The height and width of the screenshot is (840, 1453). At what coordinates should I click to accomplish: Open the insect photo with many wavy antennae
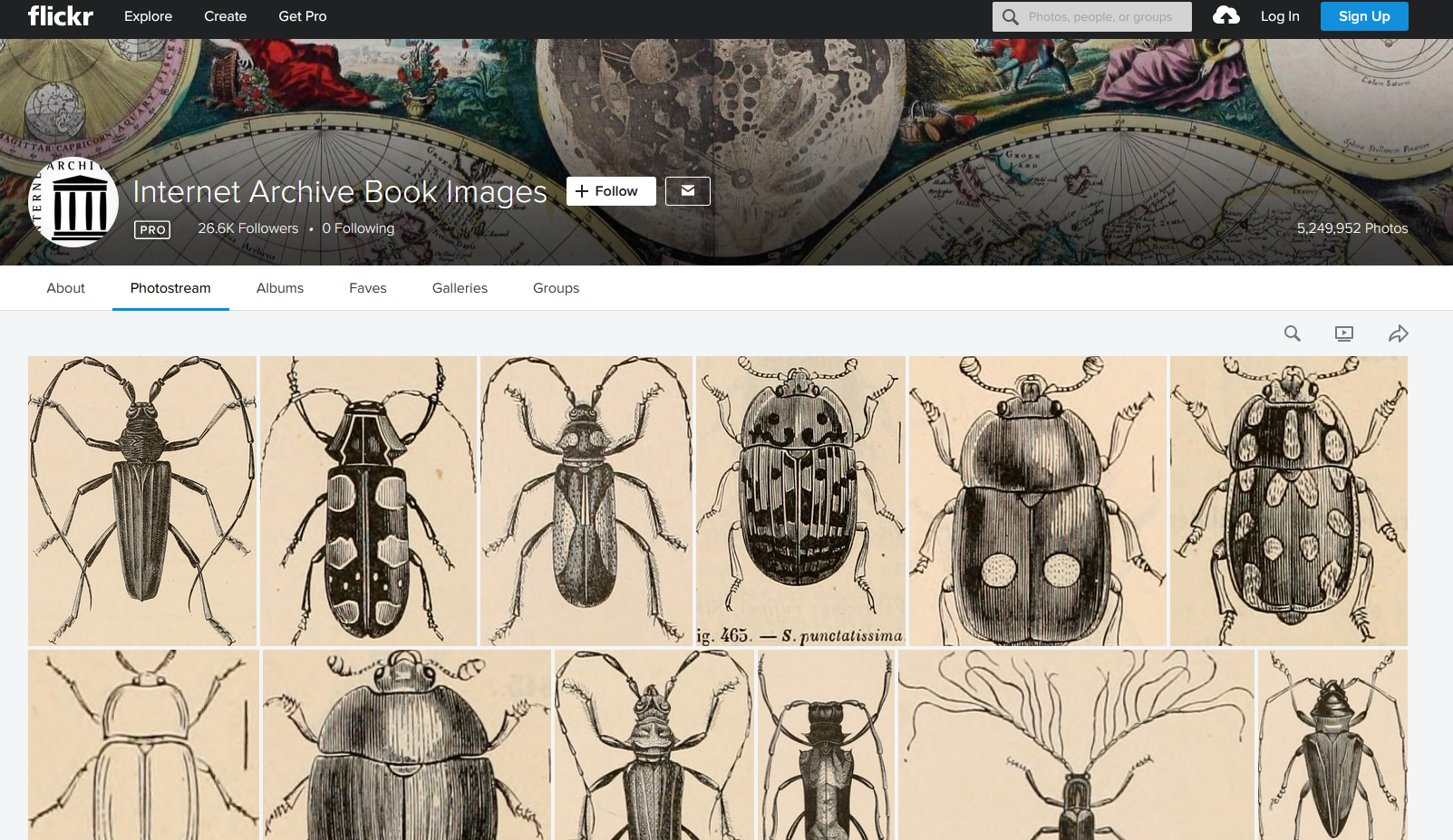click(1076, 745)
